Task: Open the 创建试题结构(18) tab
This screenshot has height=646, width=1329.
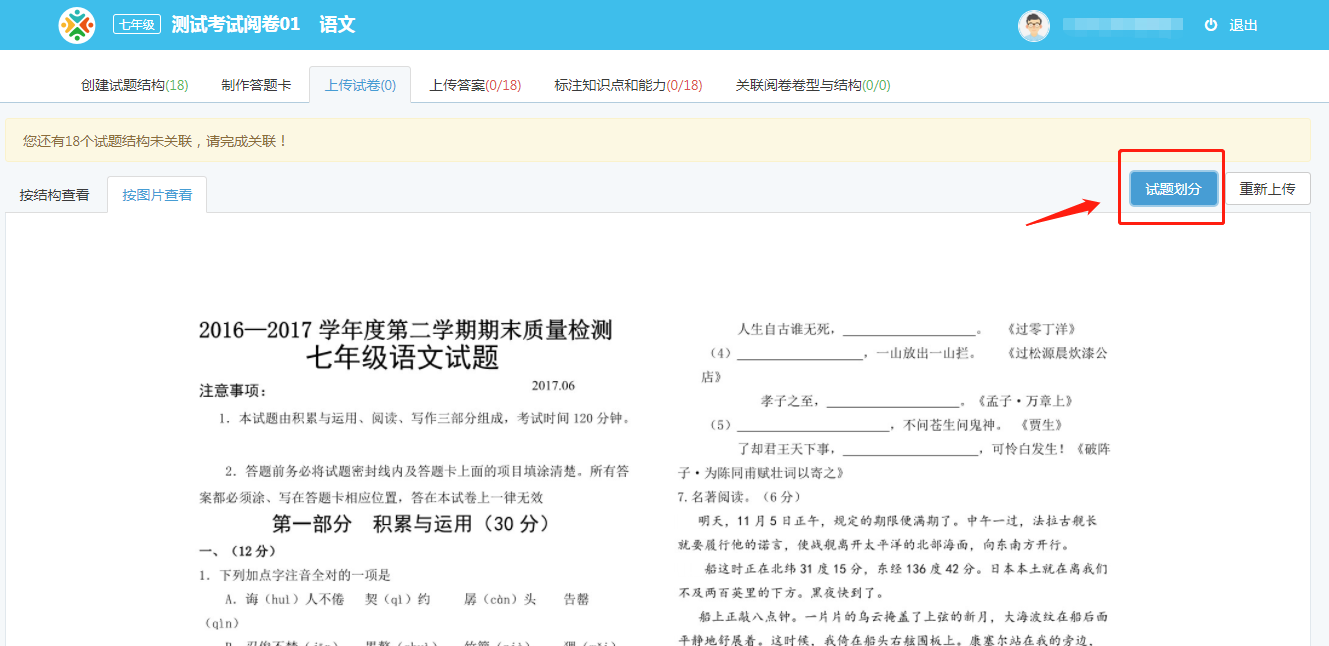Action: click(135, 85)
